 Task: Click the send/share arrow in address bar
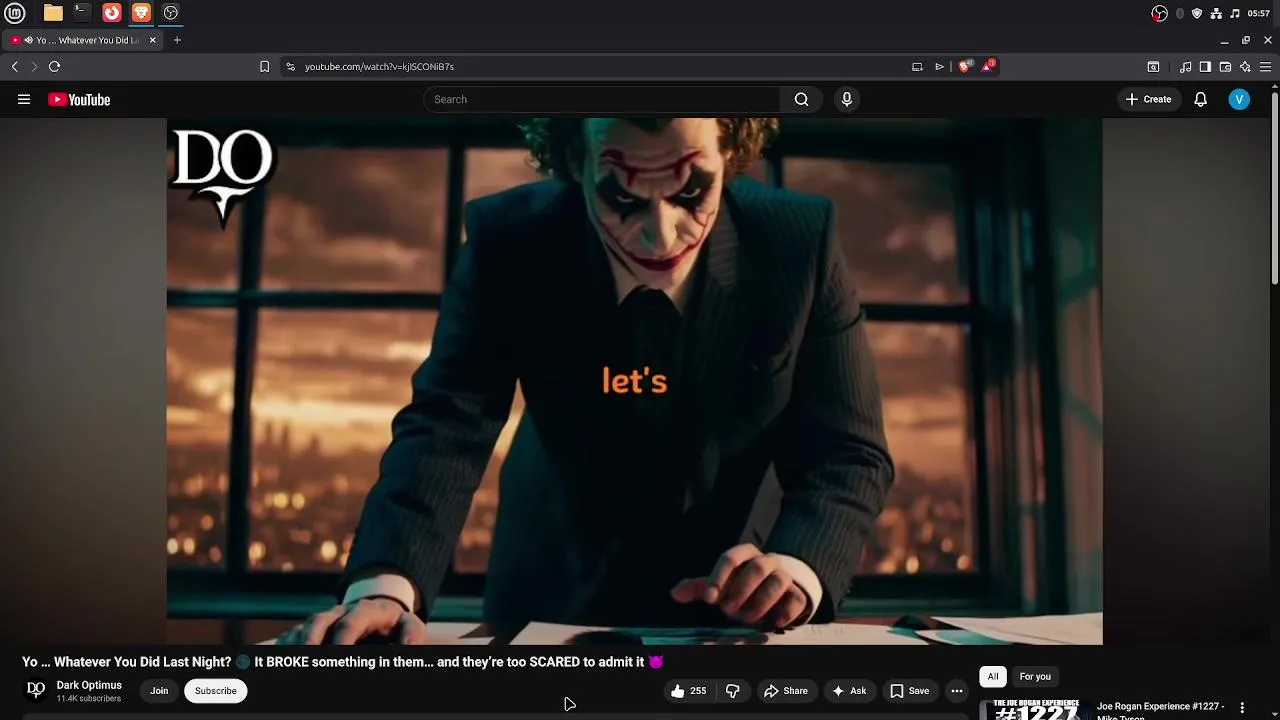tap(939, 67)
